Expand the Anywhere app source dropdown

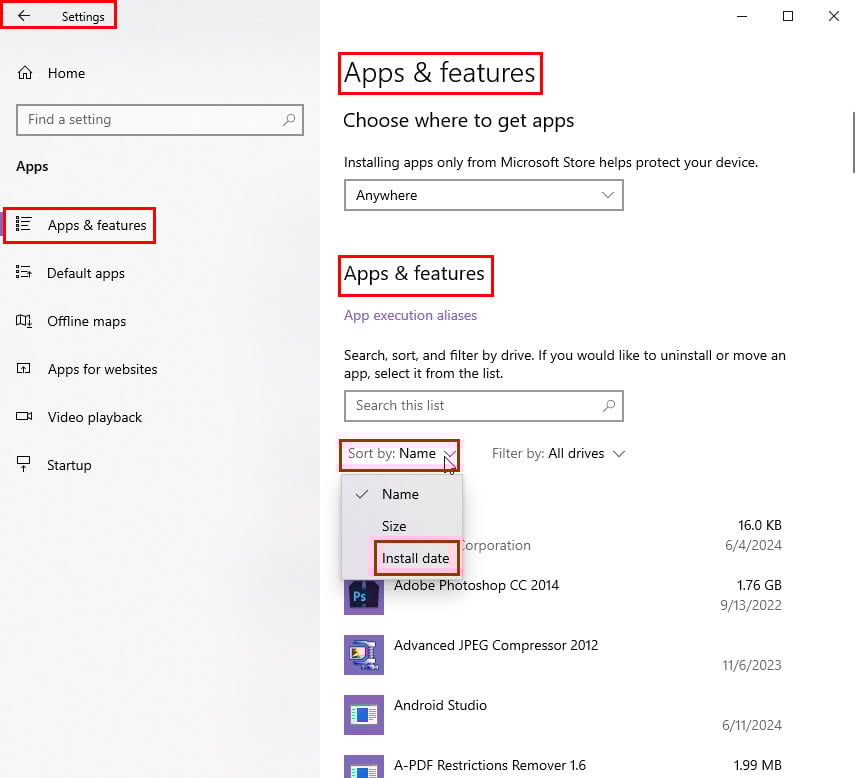coord(484,195)
